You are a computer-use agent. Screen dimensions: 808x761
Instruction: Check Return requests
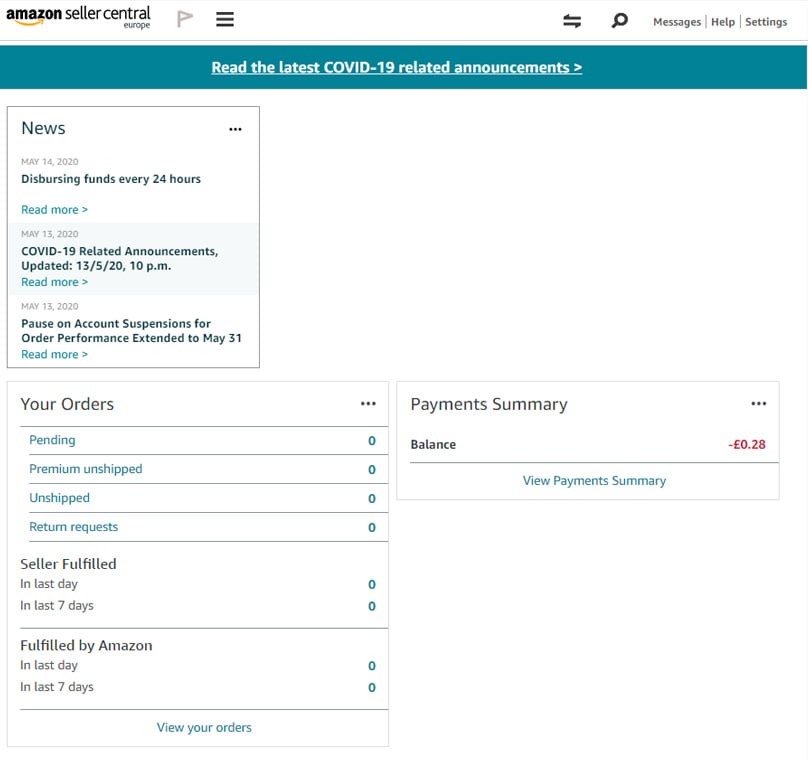tap(73, 527)
